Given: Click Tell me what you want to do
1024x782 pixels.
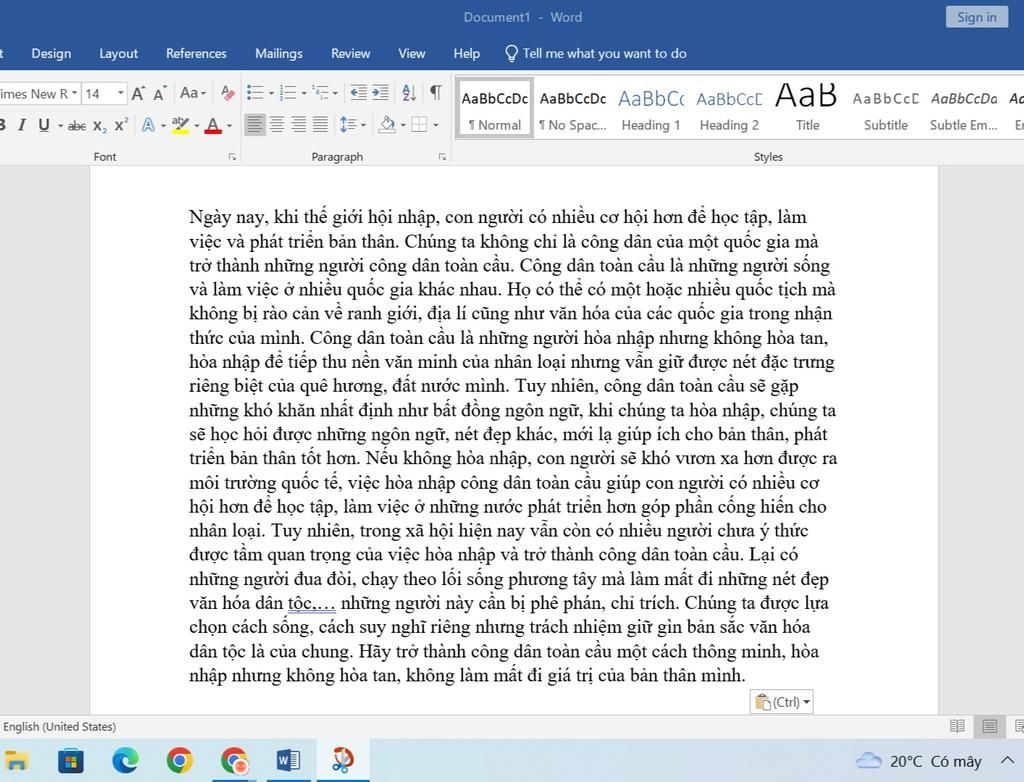Looking at the screenshot, I should [596, 54].
